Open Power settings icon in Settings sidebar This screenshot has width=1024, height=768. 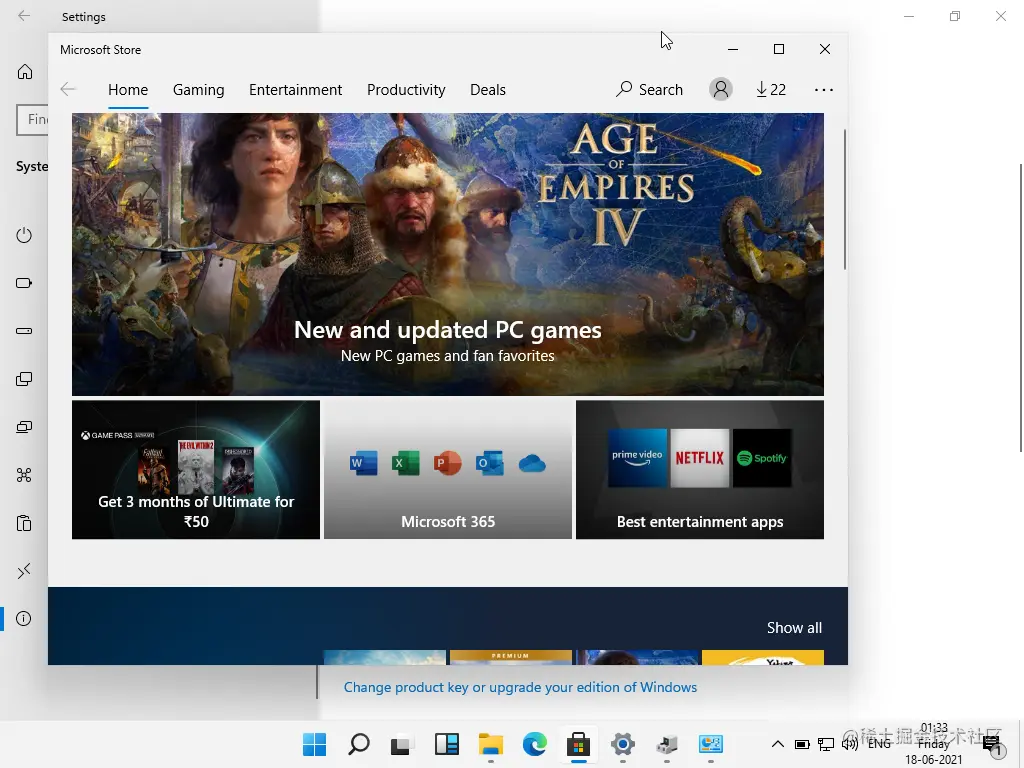(x=24, y=235)
